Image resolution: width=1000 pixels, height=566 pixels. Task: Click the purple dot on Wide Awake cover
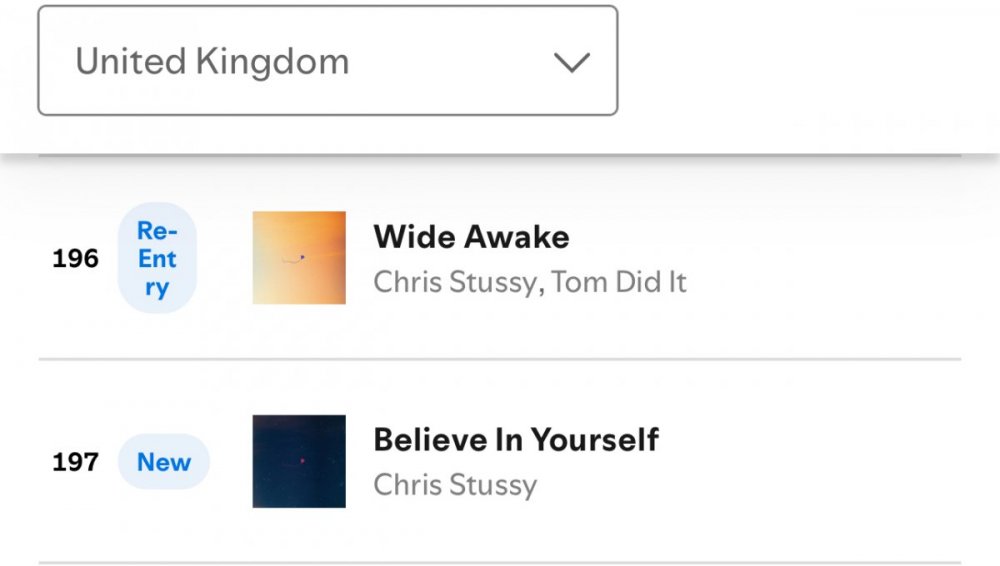[302, 257]
